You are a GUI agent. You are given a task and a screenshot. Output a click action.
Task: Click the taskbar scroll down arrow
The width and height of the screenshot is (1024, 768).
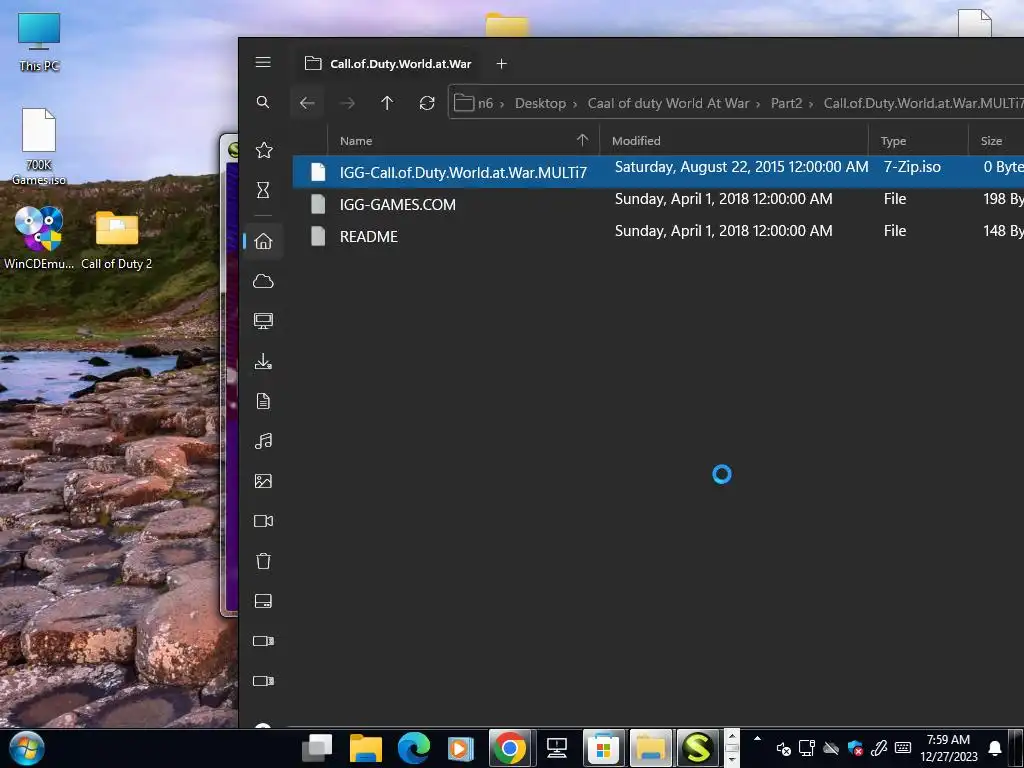(732, 760)
